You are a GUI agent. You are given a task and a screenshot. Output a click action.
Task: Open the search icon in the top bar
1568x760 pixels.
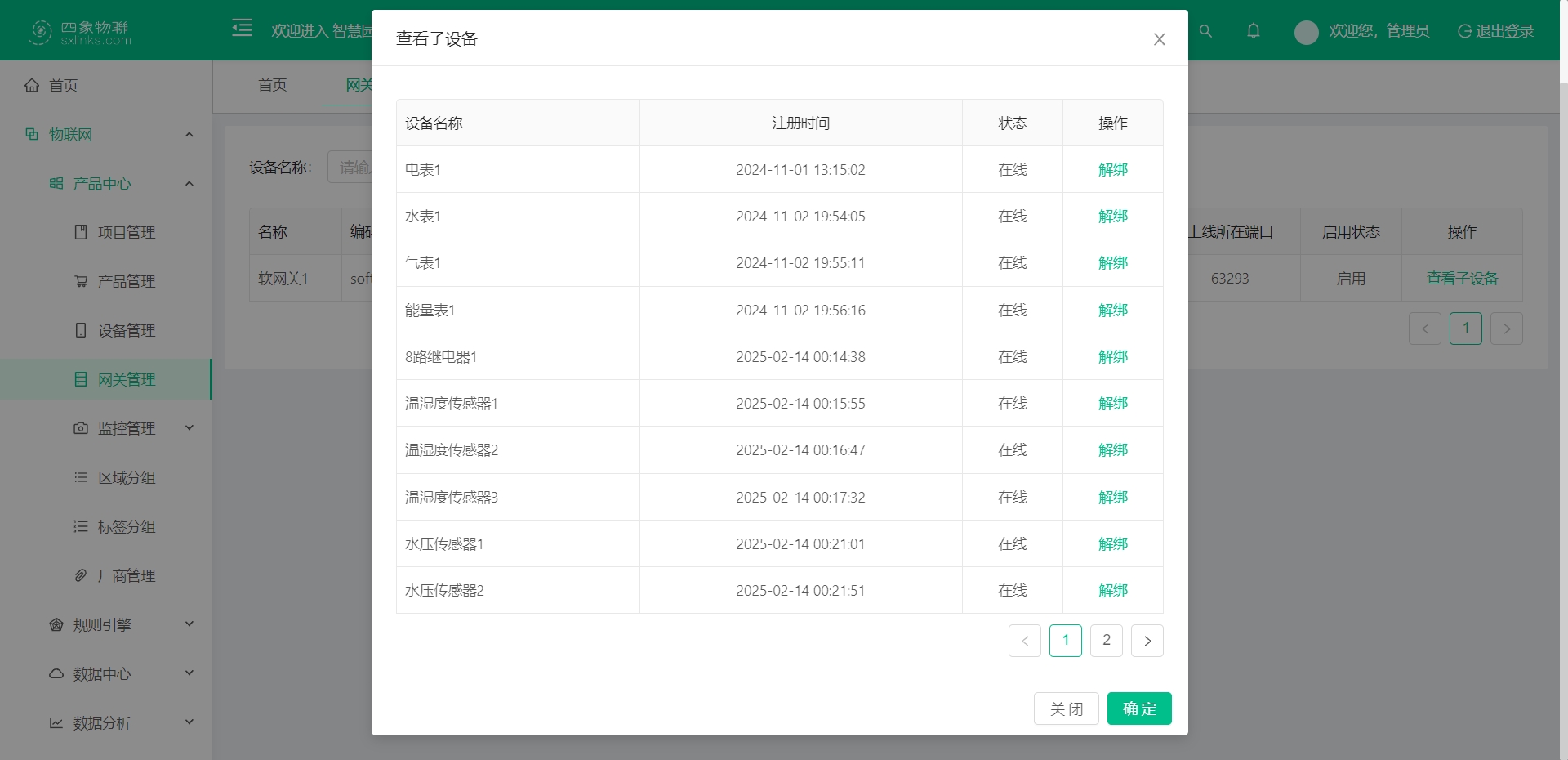[x=1205, y=31]
